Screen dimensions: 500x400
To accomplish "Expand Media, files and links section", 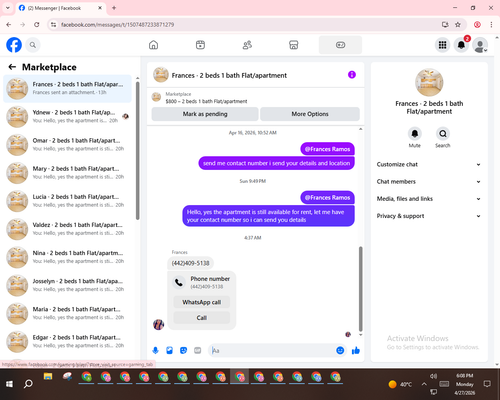I will [x=429, y=199].
